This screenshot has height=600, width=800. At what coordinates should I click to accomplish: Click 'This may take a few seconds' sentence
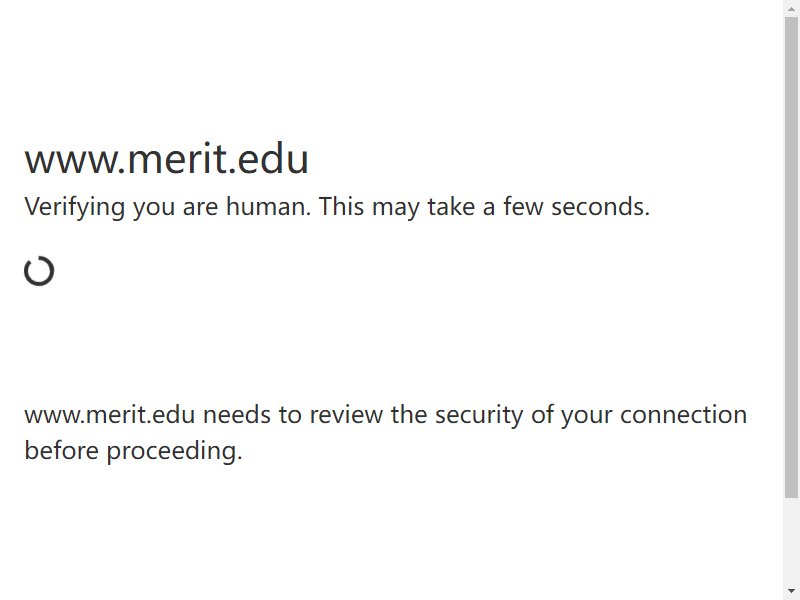pyautogui.click(x=484, y=207)
